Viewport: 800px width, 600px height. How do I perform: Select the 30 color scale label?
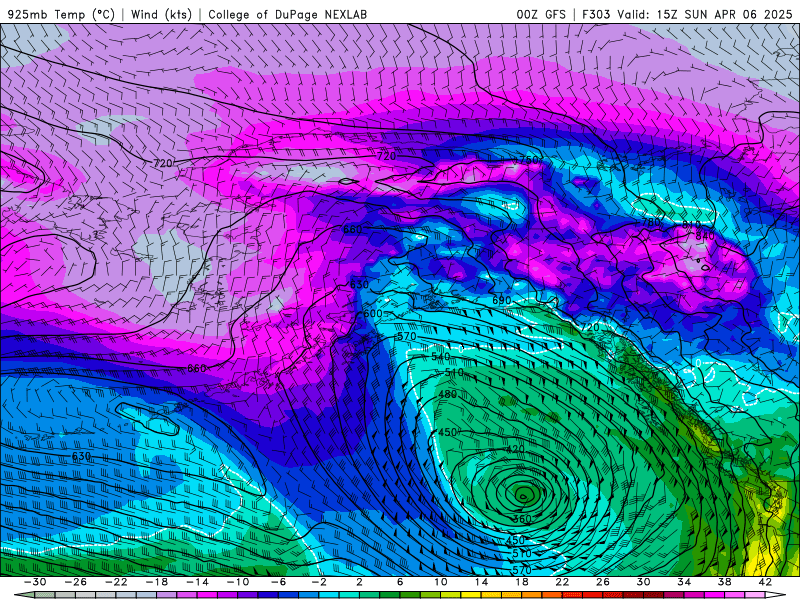643,582
